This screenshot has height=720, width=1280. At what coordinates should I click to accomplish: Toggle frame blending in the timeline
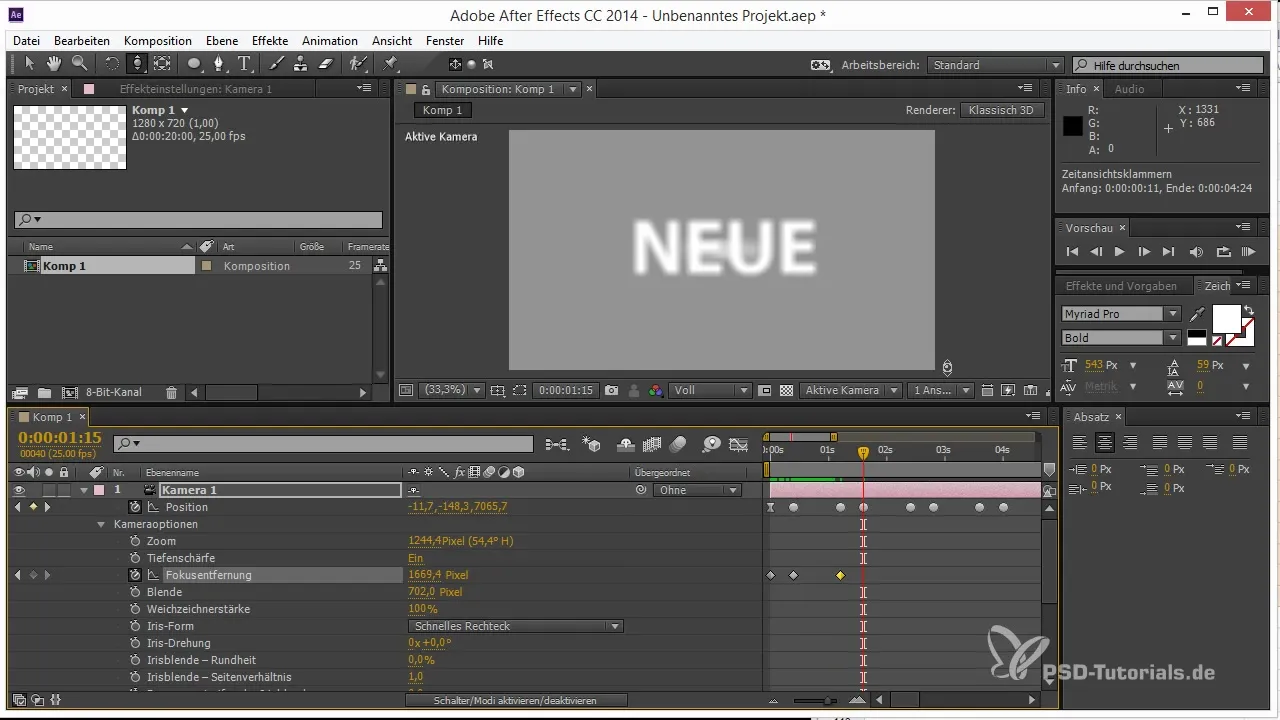coord(653,444)
